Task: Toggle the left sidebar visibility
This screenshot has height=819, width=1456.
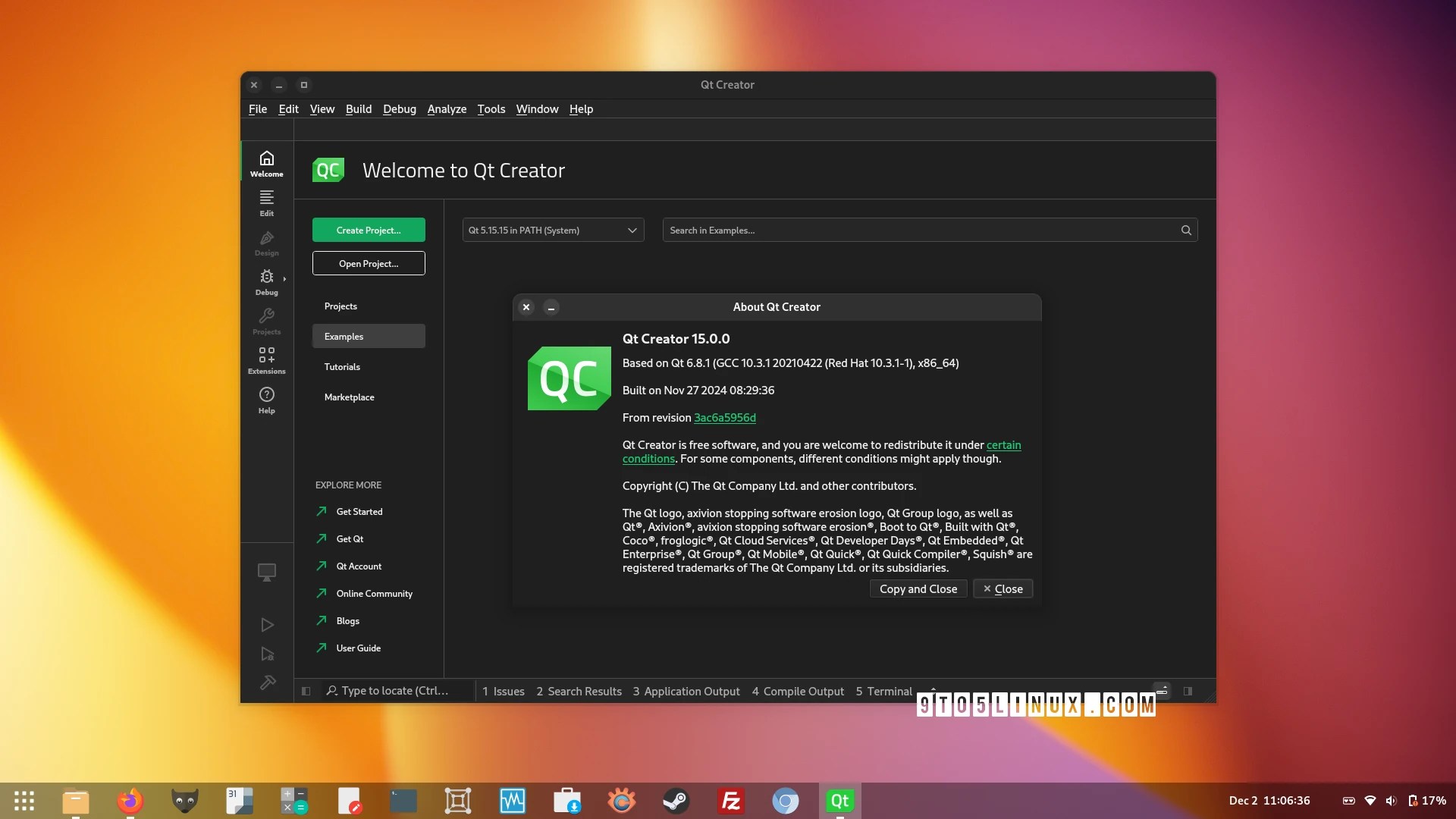Action: click(x=306, y=691)
